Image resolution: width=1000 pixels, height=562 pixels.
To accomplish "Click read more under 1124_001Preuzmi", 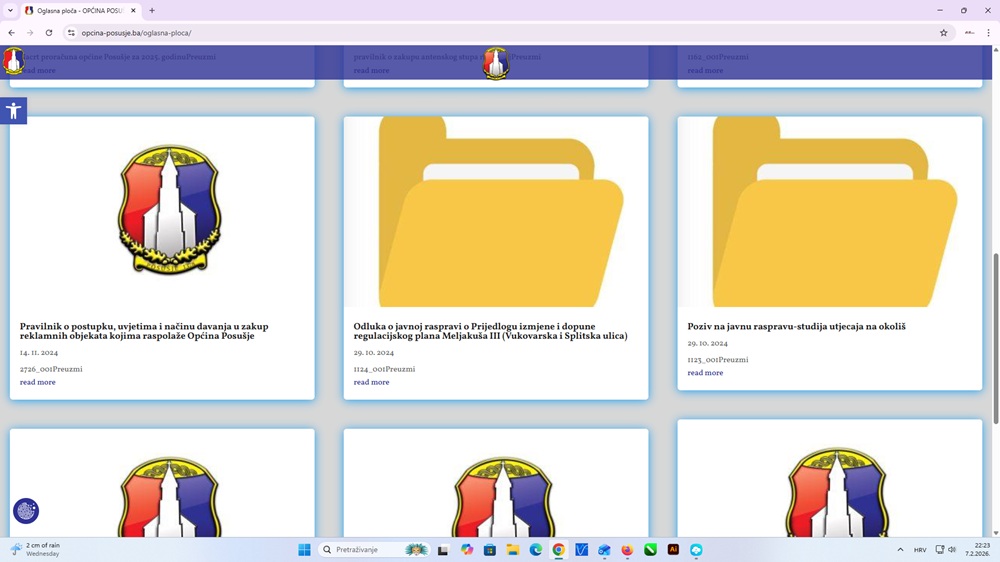I will (x=371, y=382).
